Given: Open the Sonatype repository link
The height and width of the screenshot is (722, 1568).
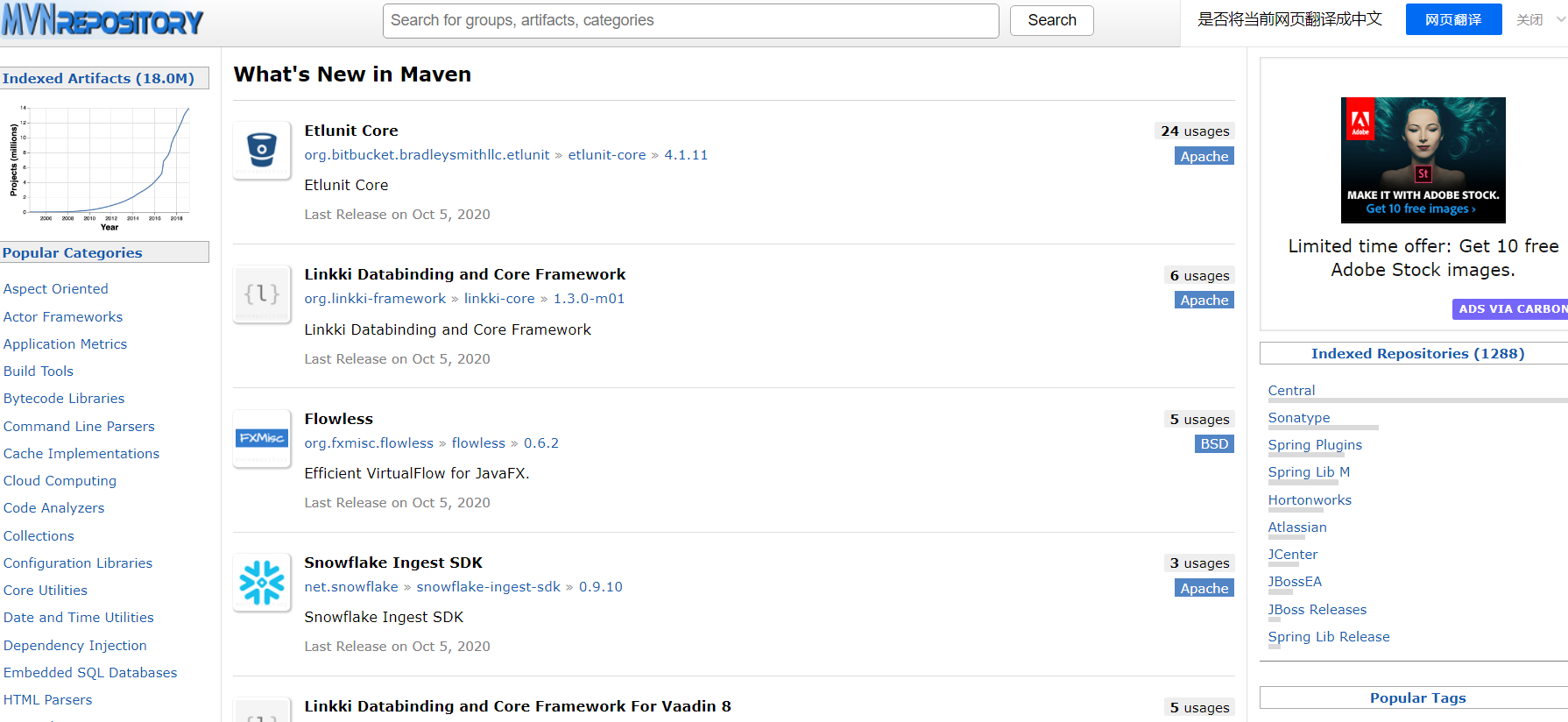Looking at the screenshot, I should (x=1299, y=417).
